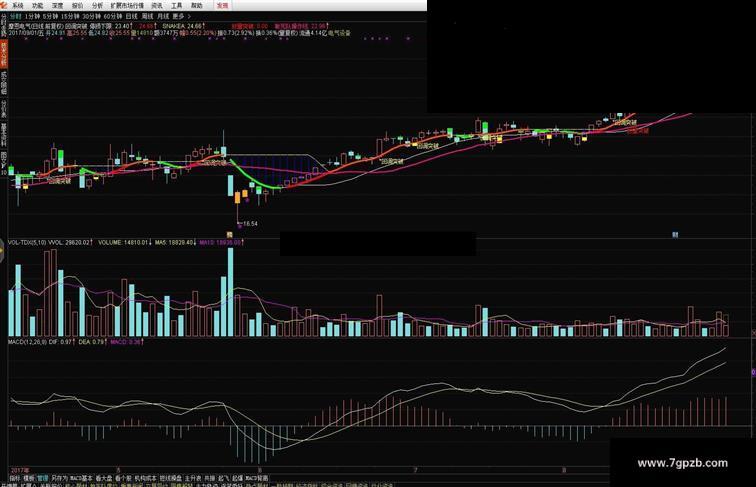Click the 16.54 low price label
This screenshot has height=487, width=756.
click(250, 224)
